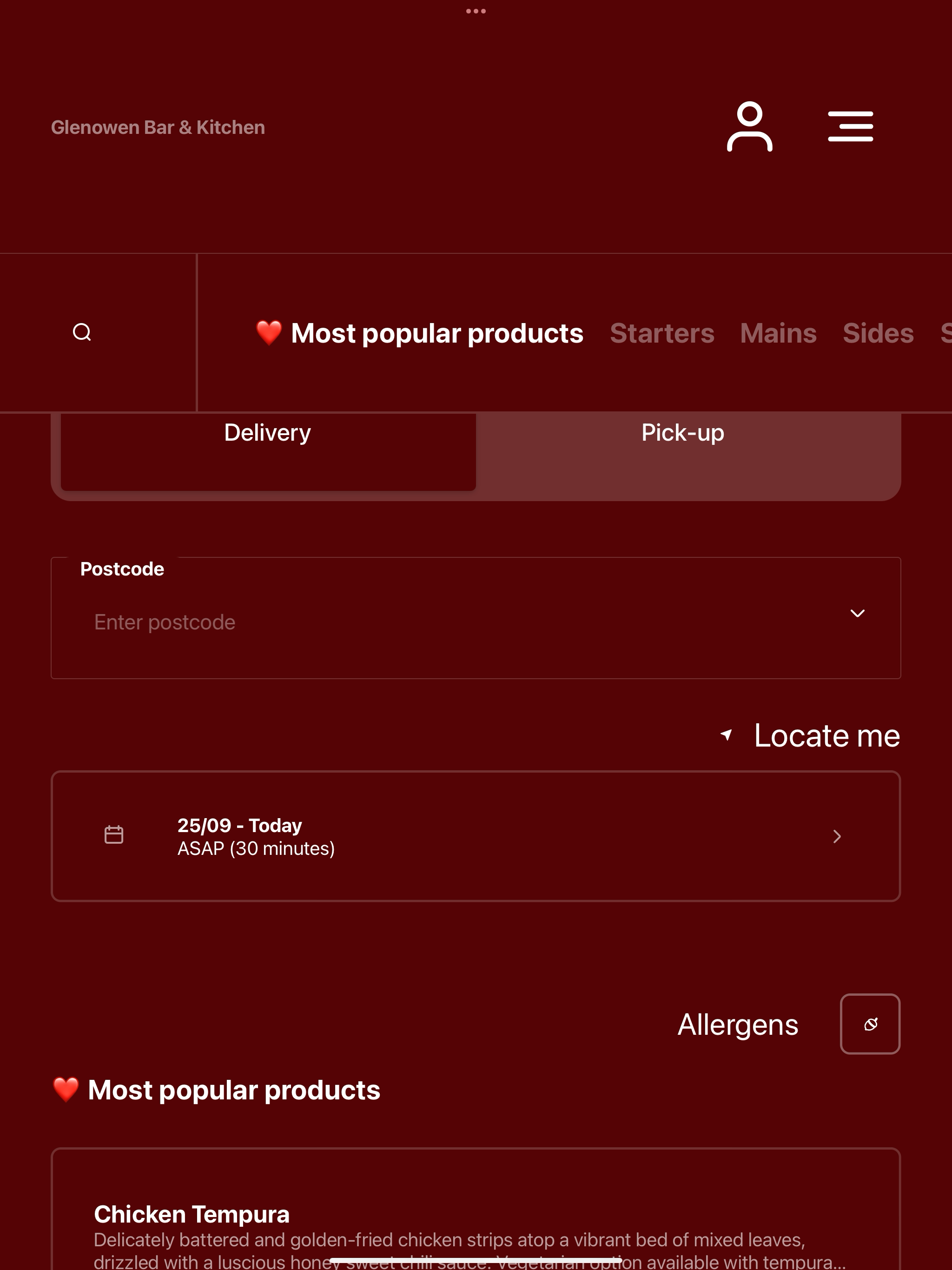Open the 25/09 Today ASAP time selector
Screen dimensions: 952x1270
pos(476,837)
